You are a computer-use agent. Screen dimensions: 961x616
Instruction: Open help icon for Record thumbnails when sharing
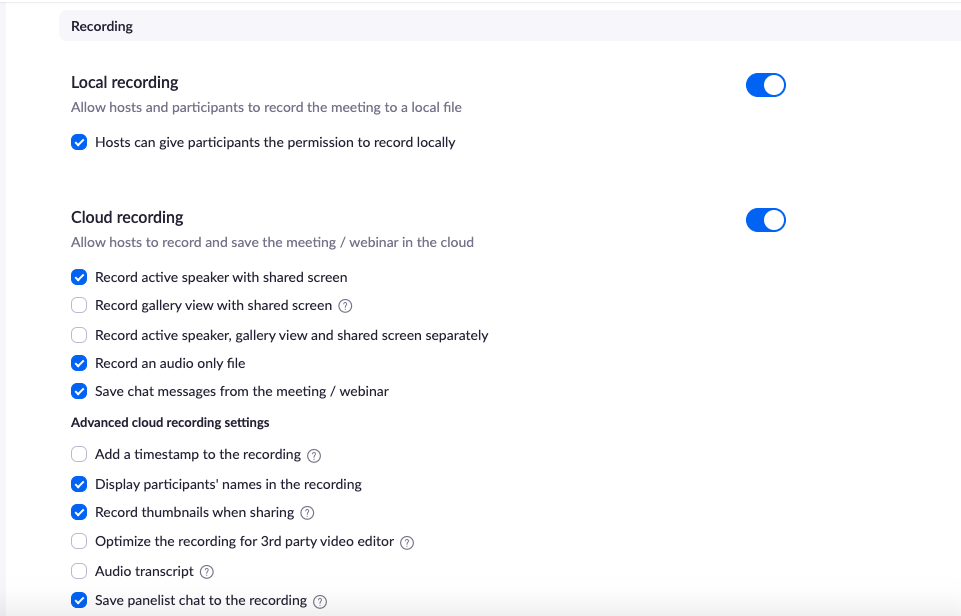tap(307, 513)
